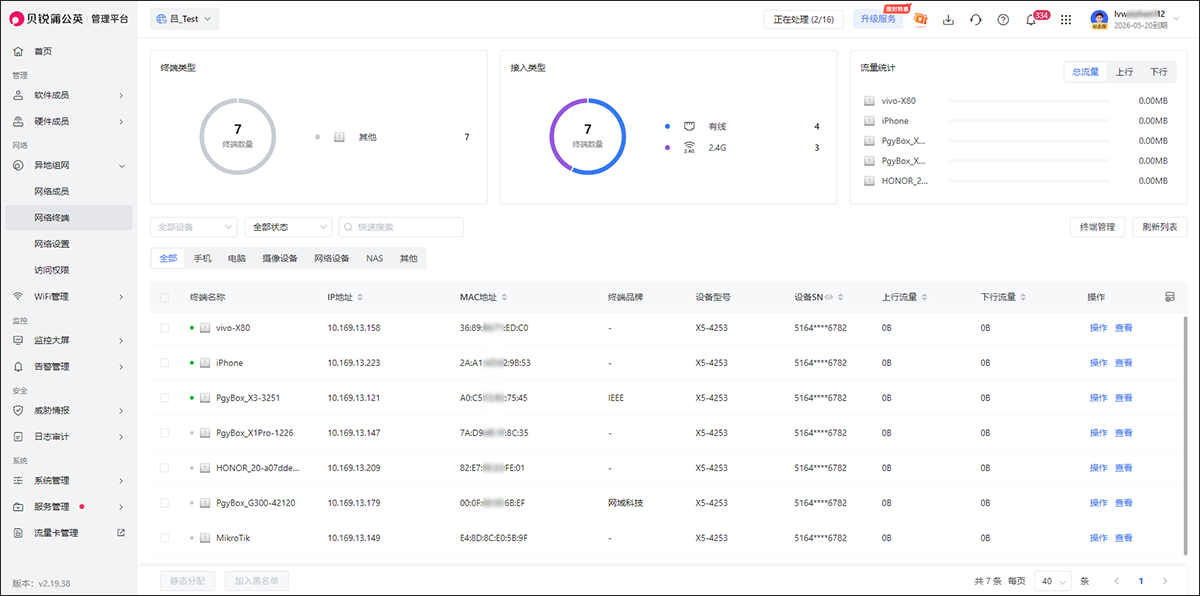Viewport: 1200px width, 596px height.
Task: Open the help question mark icon
Action: tap(1002, 19)
